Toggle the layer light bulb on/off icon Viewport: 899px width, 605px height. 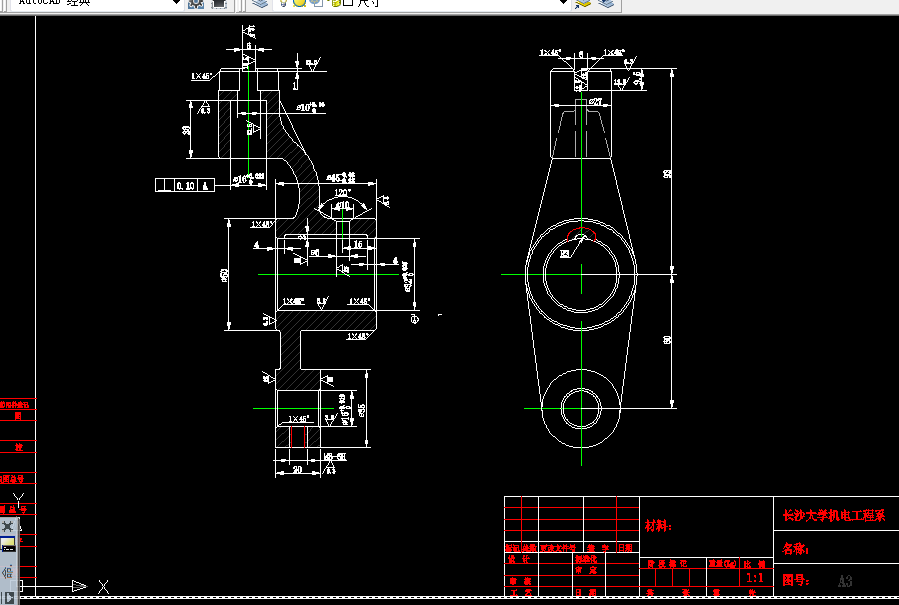coord(283,3)
